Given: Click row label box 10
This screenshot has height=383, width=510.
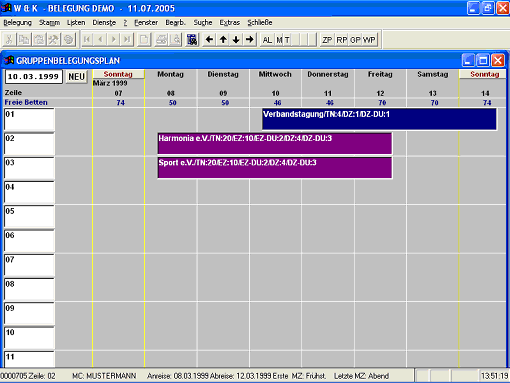Looking at the screenshot, I should click(x=29, y=338).
